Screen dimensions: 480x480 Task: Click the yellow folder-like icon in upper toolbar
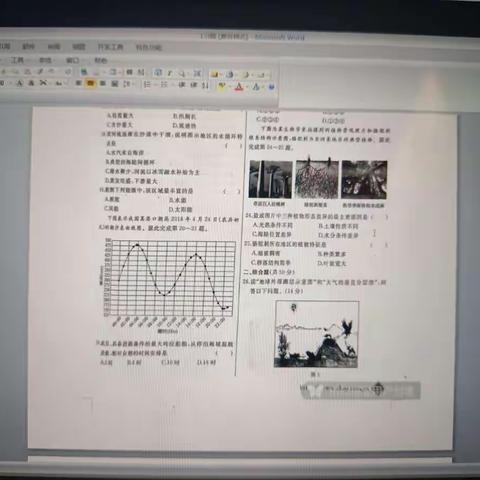[215, 74]
